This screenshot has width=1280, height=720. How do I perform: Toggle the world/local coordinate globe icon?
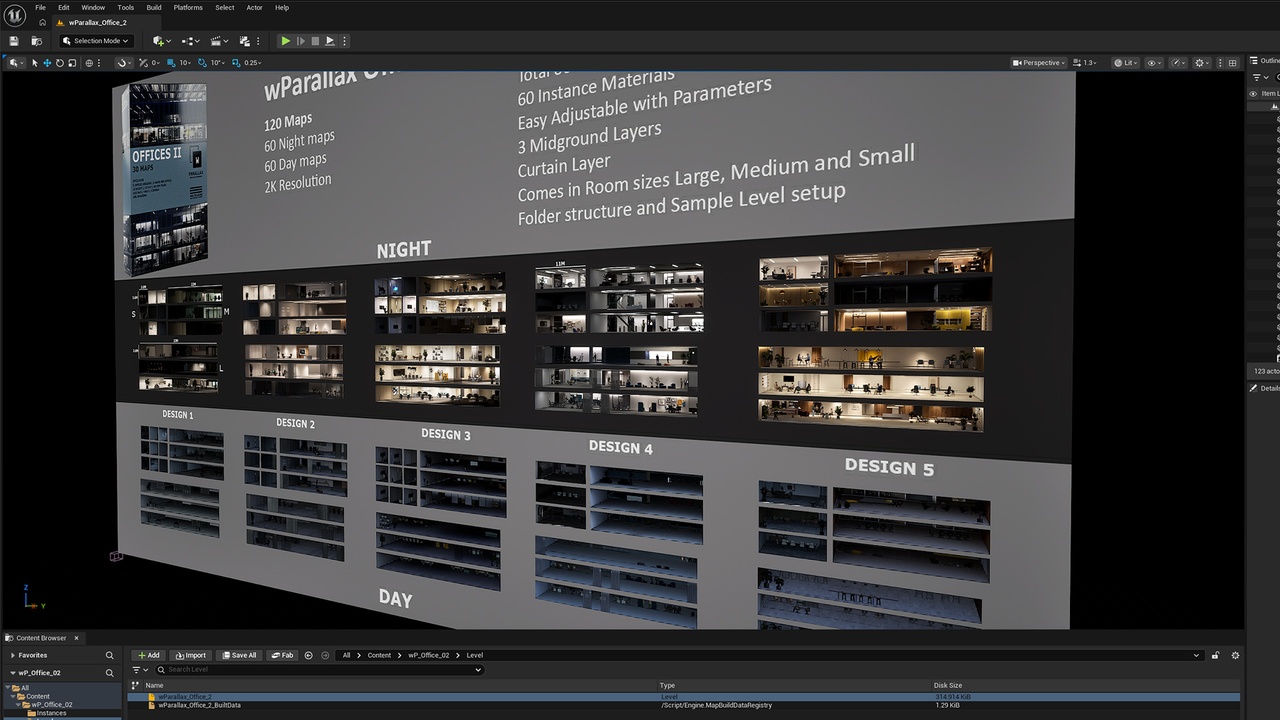tap(89, 63)
